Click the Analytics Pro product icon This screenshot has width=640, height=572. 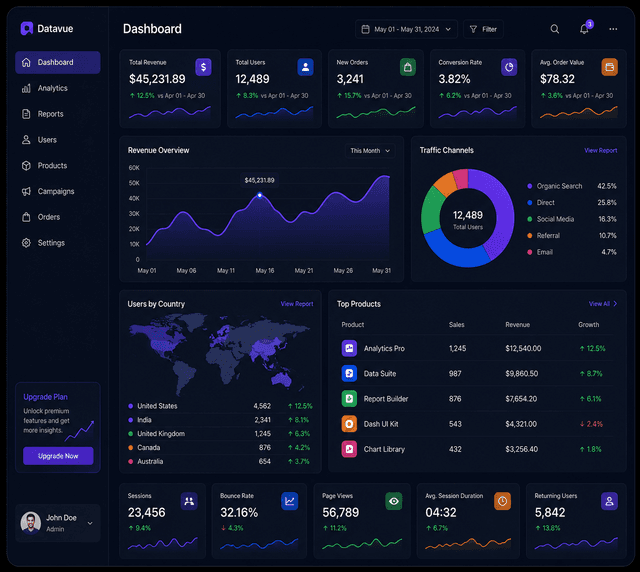tap(349, 348)
